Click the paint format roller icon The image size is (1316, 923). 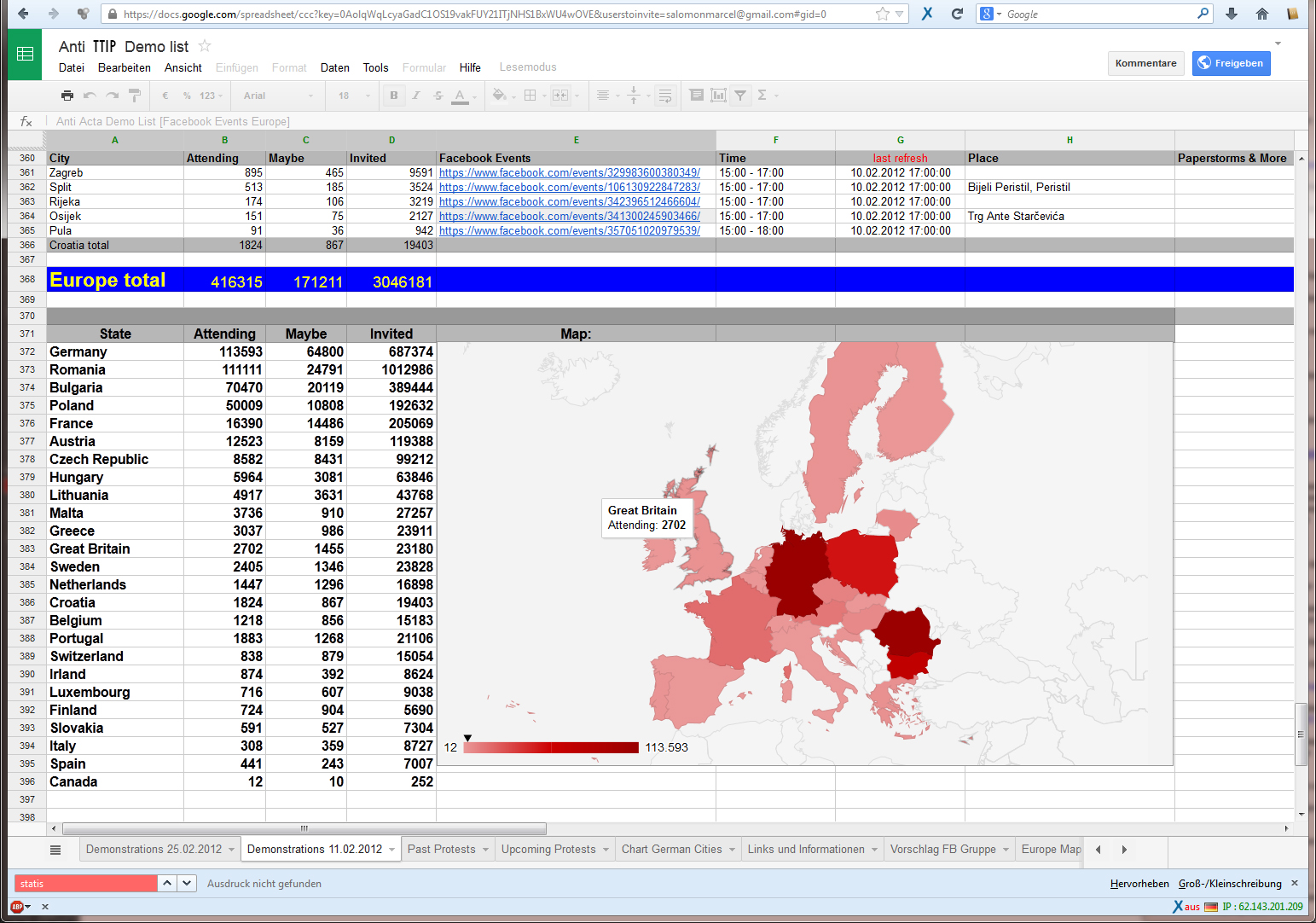tap(134, 96)
